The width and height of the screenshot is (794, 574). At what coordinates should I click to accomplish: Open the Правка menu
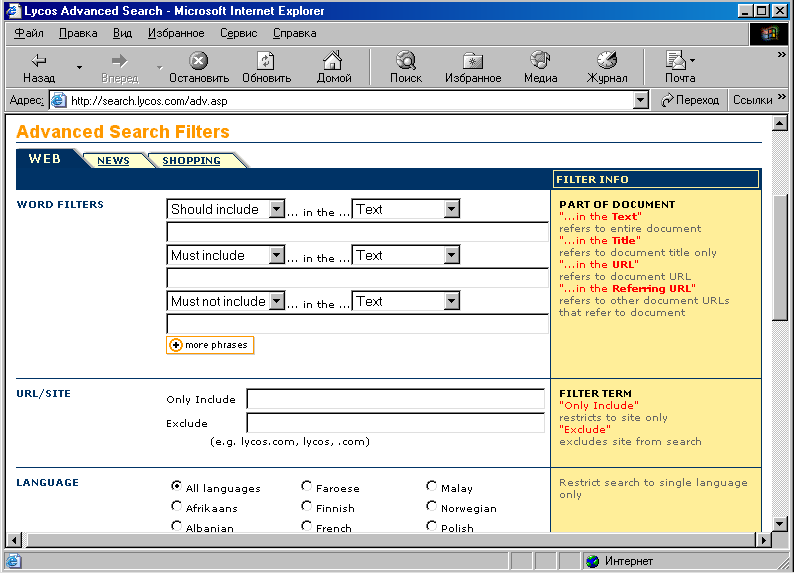click(78, 33)
